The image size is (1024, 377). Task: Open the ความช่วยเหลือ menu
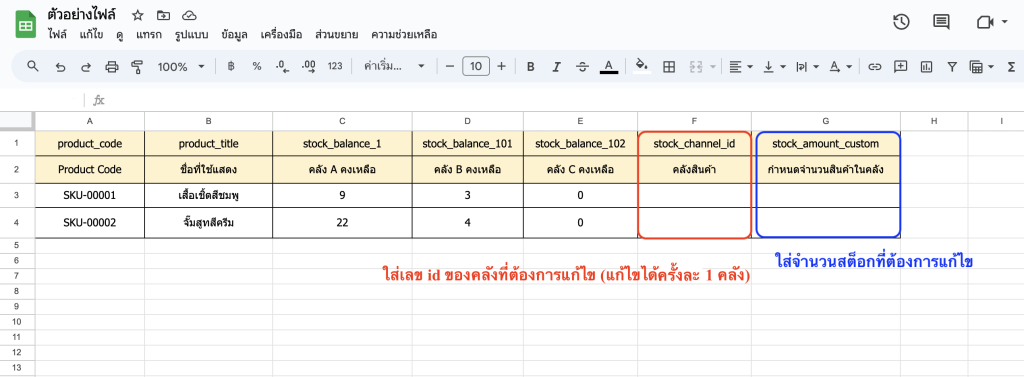(404, 35)
